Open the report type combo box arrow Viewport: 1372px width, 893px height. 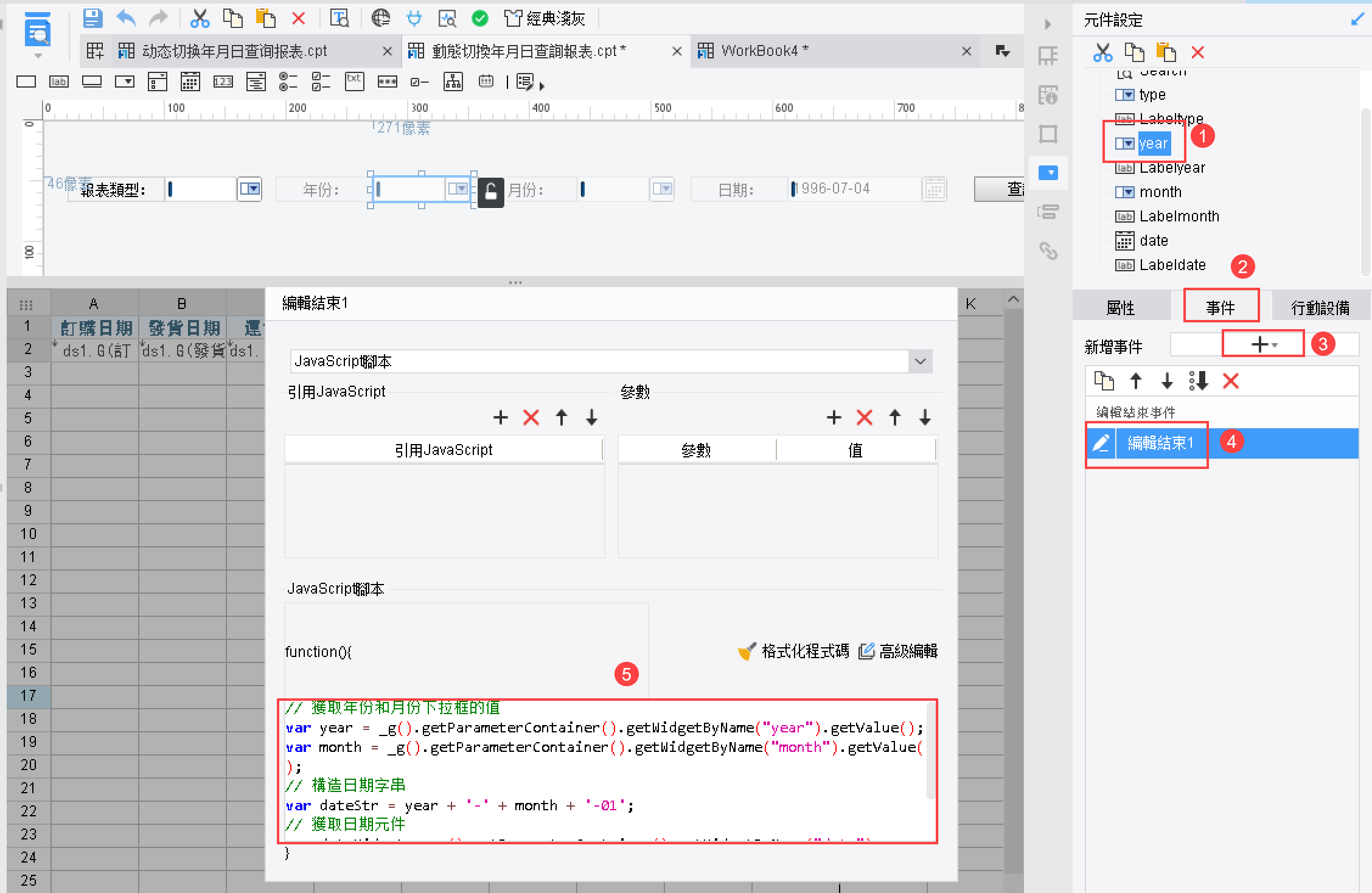tap(249, 189)
